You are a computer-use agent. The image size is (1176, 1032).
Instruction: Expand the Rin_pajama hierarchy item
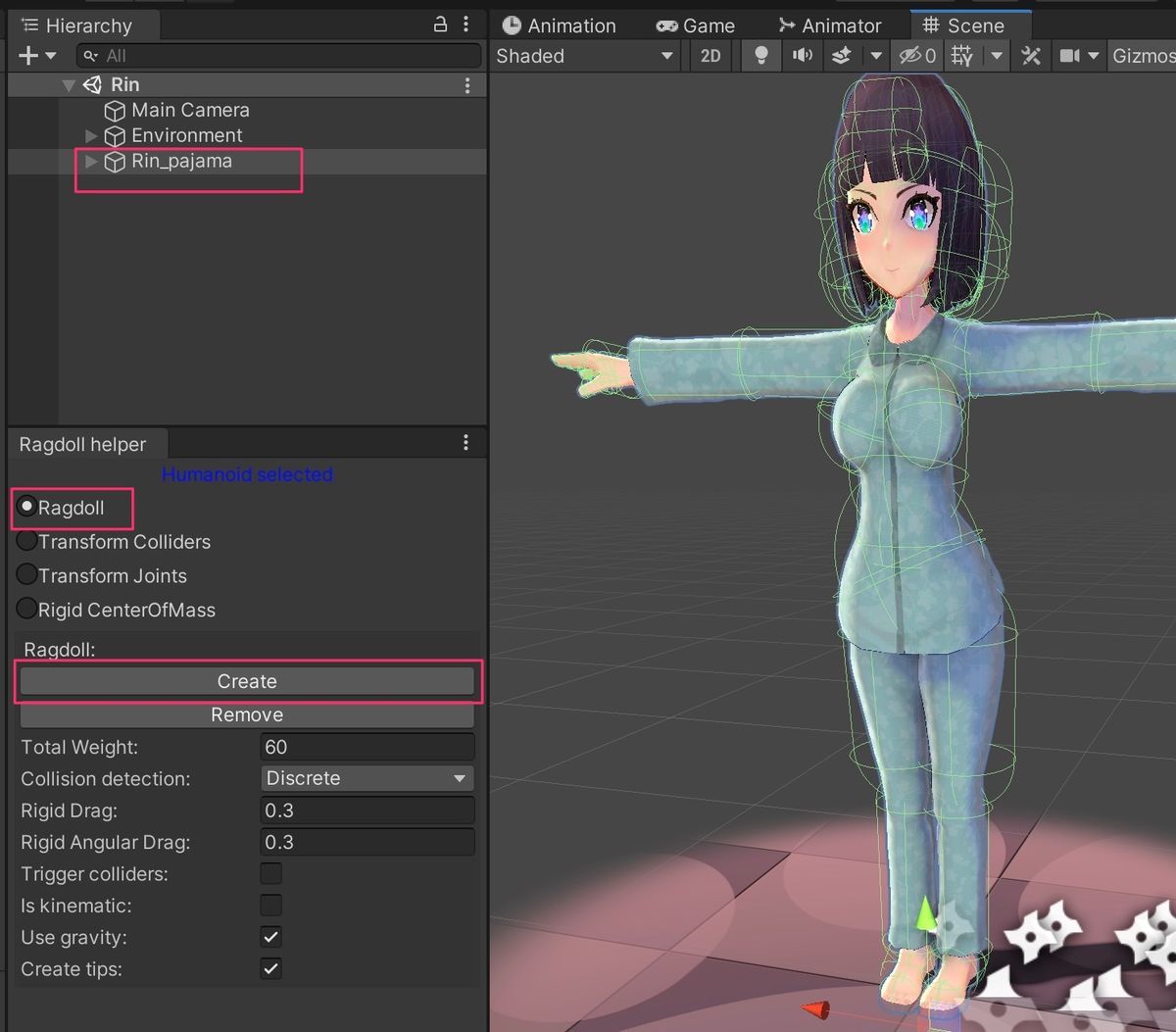(90, 162)
